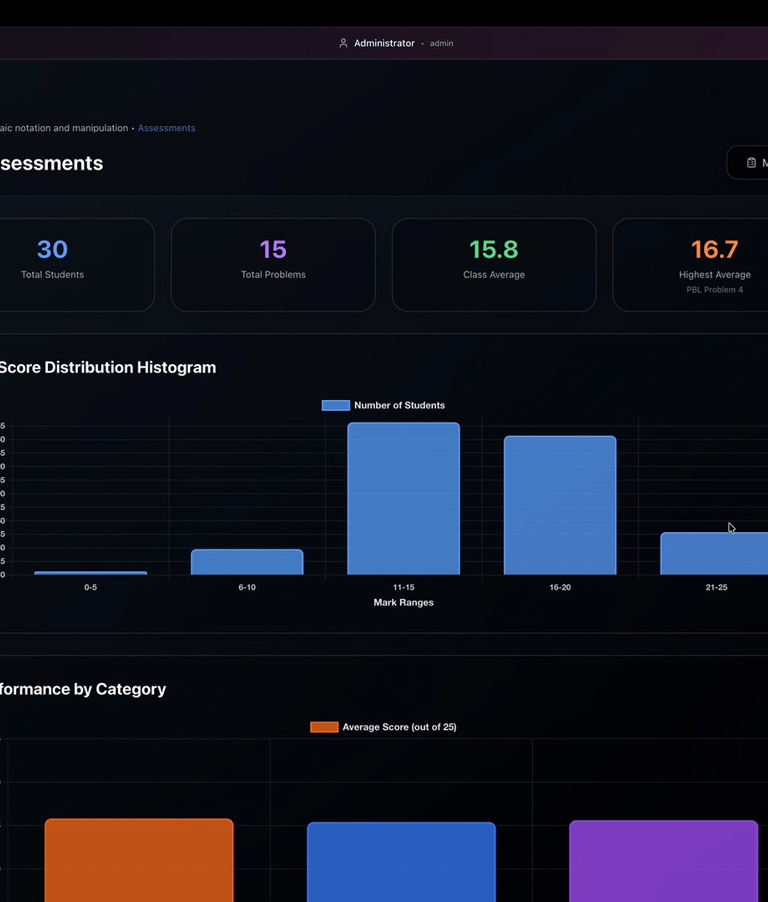Click the 0-5 histogram bar
Viewport: 768px width, 902px height.
click(90, 573)
